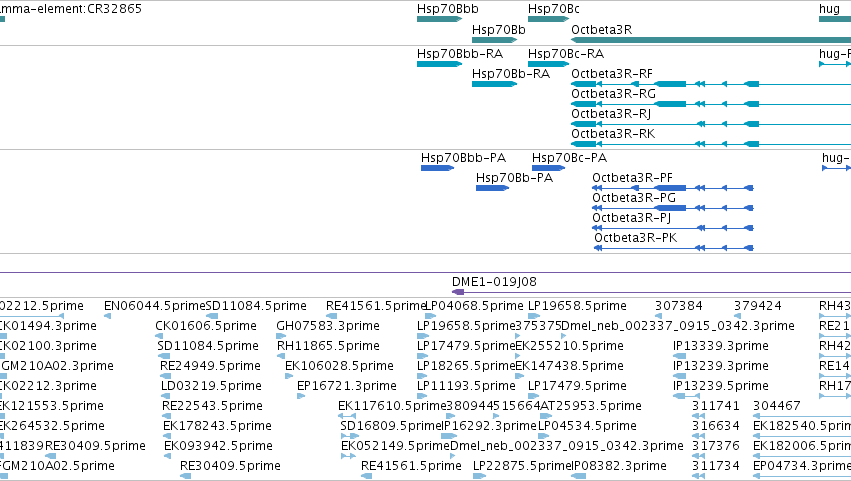Open the CK02212.3prime EST label
The image size is (851, 481).
coord(48,387)
